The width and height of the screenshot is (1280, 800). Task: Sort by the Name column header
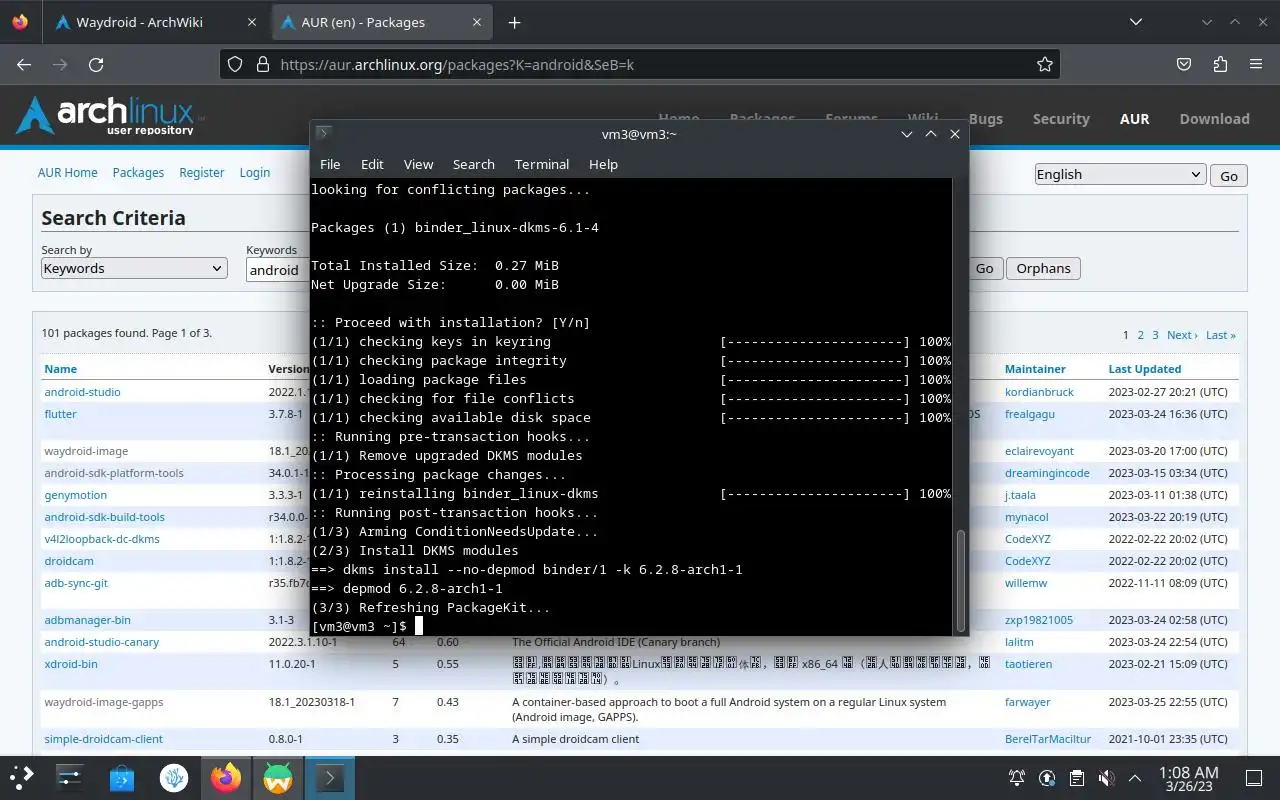[61, 369]
